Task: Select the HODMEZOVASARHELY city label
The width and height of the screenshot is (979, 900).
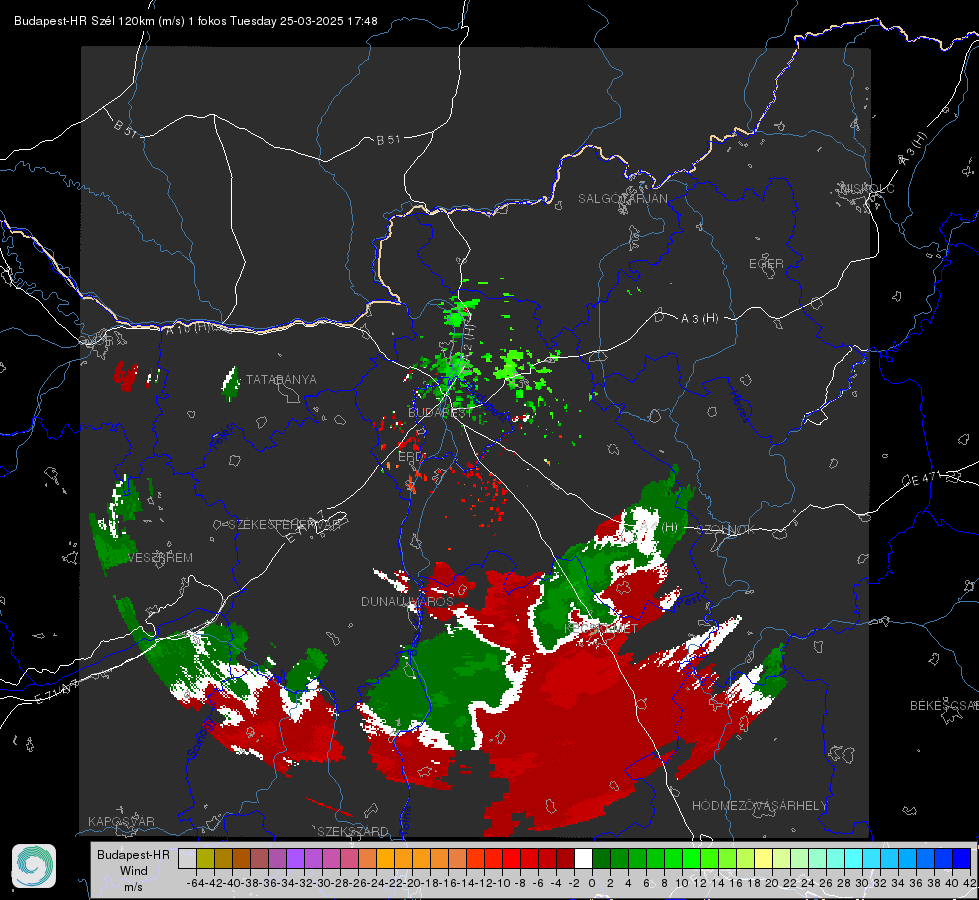Action: pyautogui.click(x=759, y=806)
